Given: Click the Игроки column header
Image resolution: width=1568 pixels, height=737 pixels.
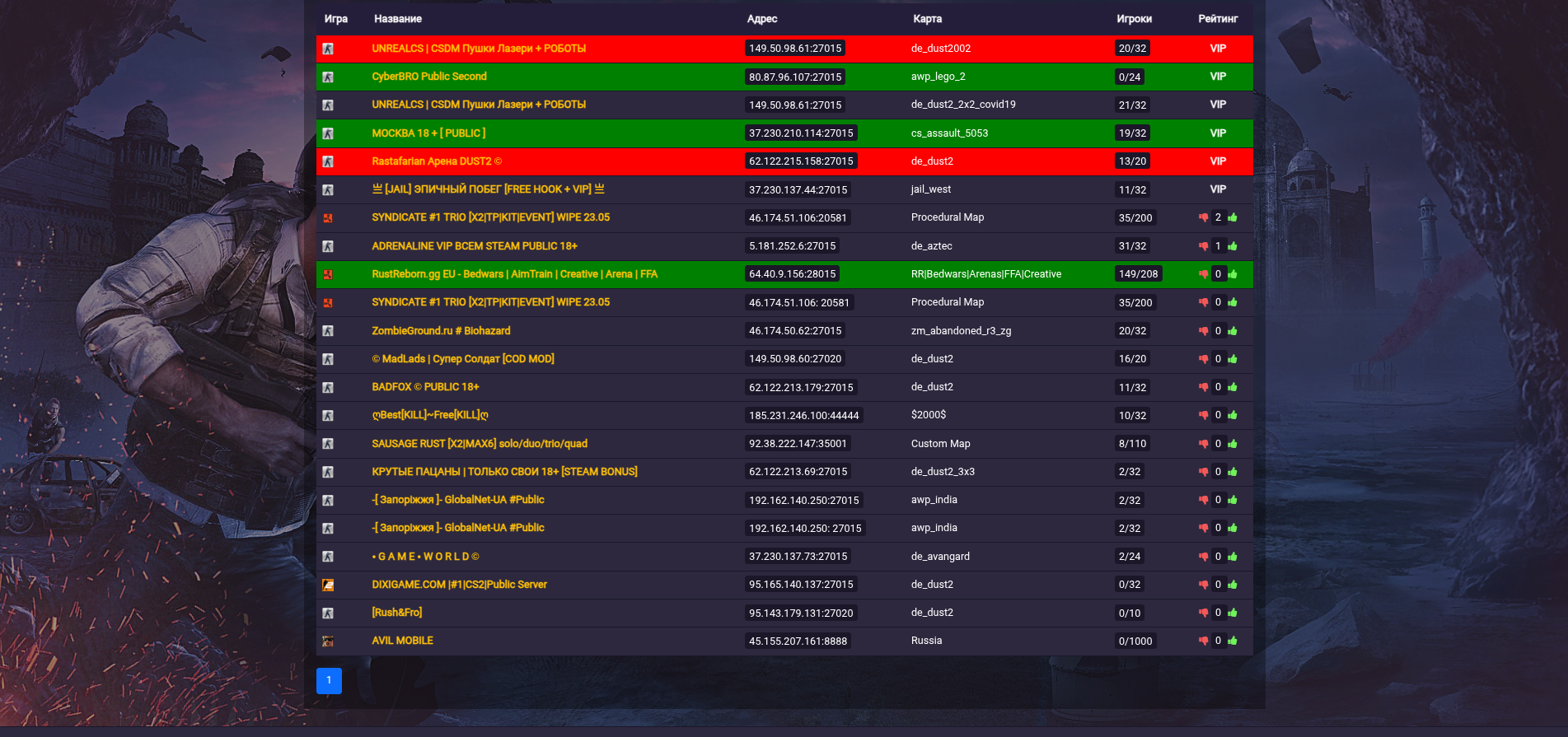Looking at the screenshot, I should 1135,19.
